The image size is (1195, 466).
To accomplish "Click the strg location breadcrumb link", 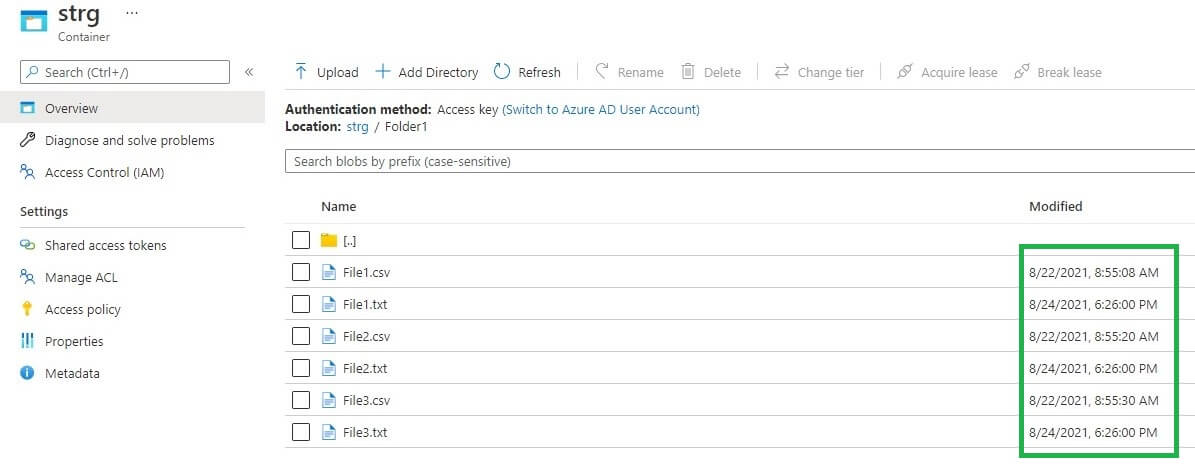I will click(x=357, y=127).
